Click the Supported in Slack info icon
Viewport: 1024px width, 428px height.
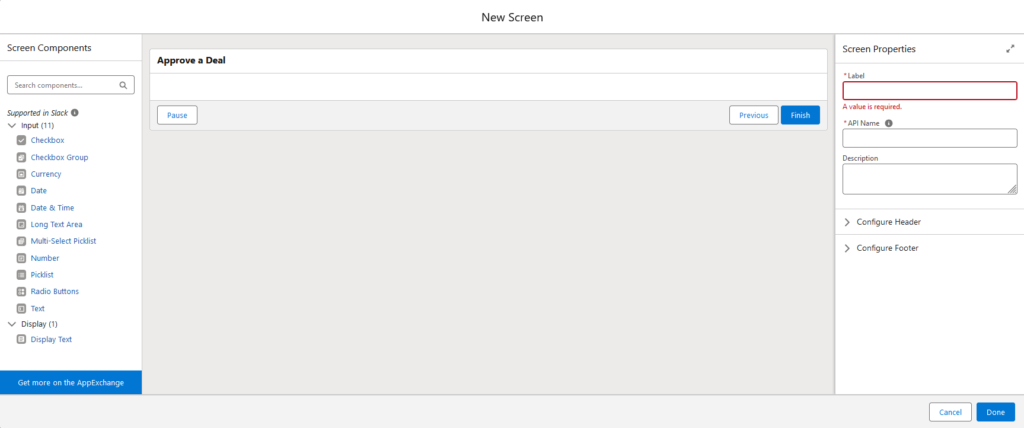point(75,113)
